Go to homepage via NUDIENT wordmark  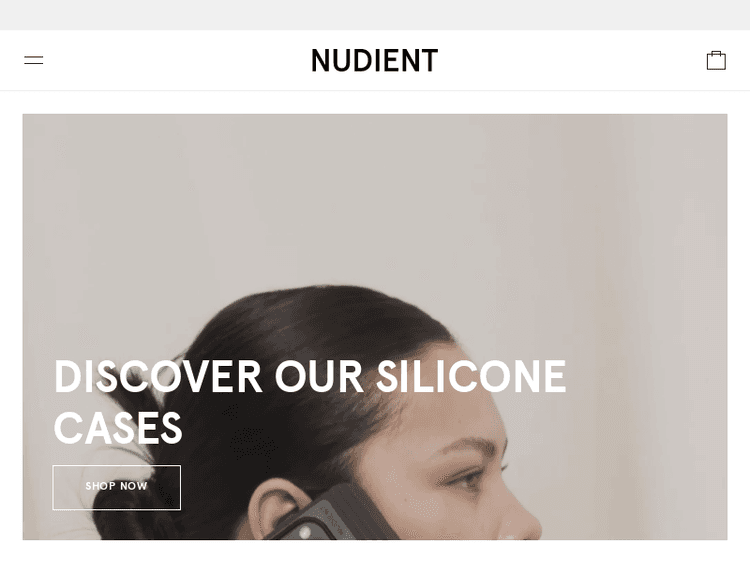(x=375, y=61)
